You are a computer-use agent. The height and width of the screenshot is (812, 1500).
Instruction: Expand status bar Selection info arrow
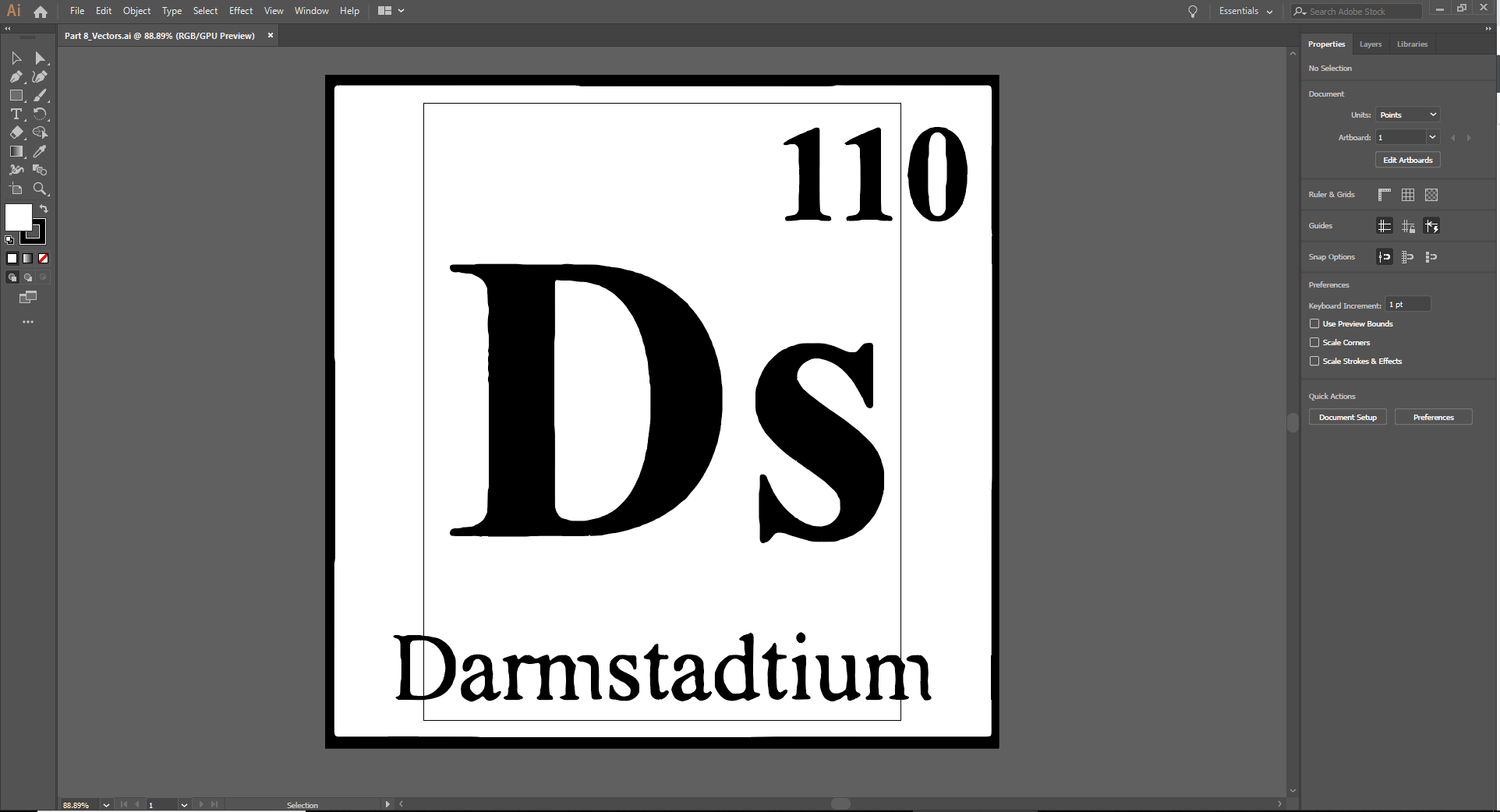click(387, 804)
